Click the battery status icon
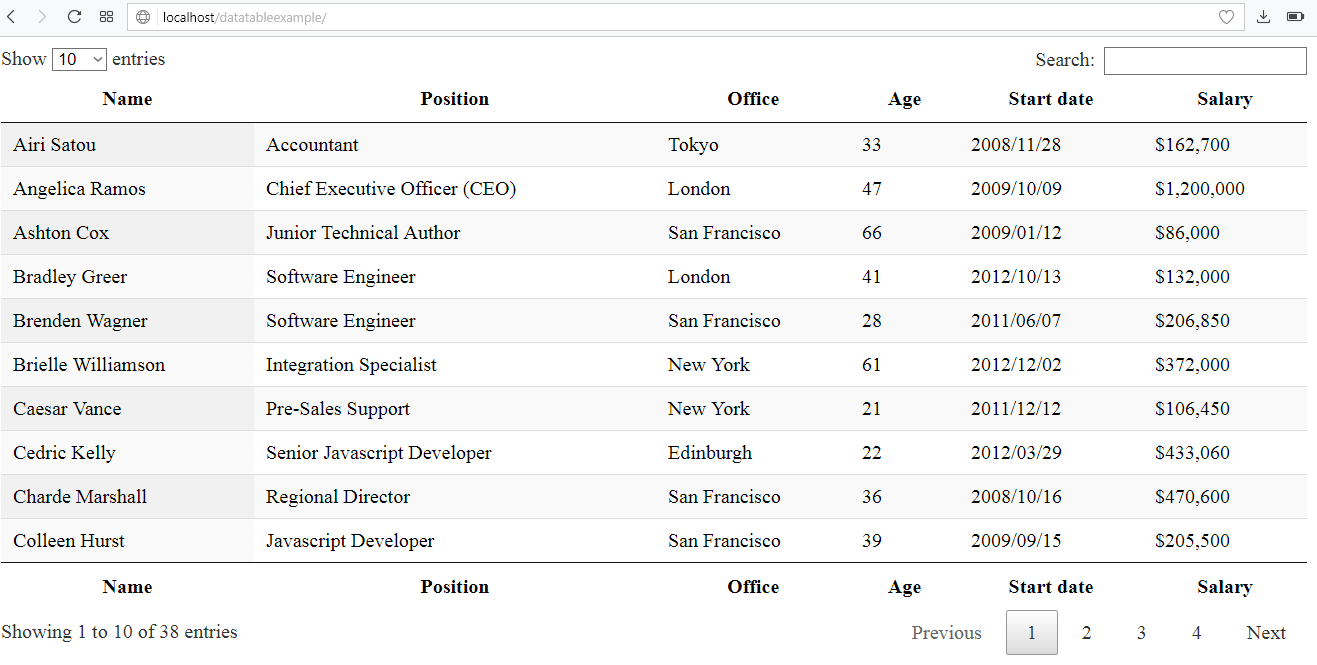The width and height of the screenshot is (1317, 665). point(1296,16)
